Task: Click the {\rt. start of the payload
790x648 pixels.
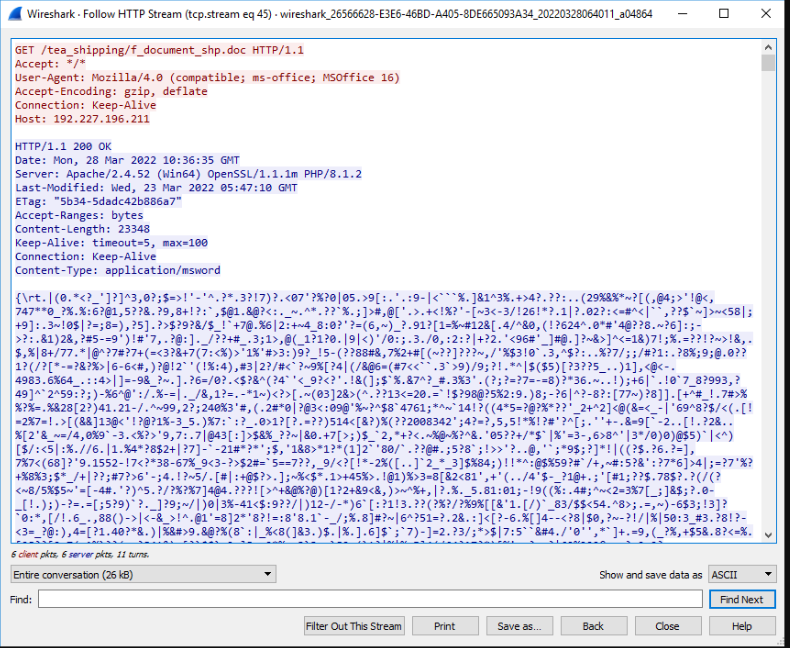Action: click(31, 298)
